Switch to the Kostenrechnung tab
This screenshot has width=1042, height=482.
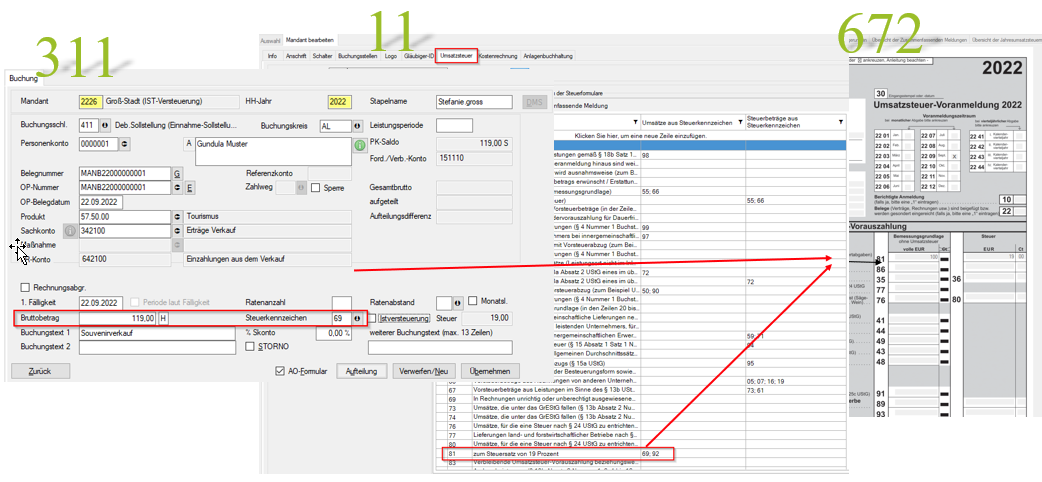498,56
